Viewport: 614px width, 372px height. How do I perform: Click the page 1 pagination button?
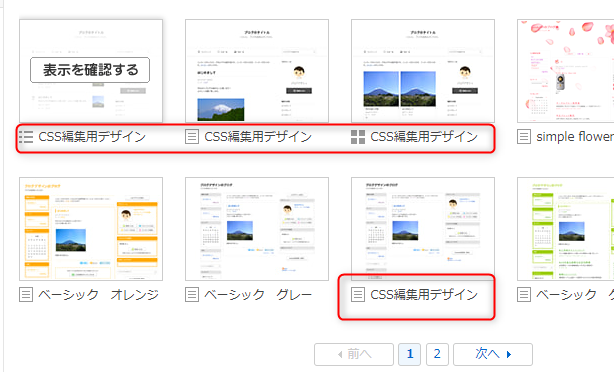tap(410, 354)
